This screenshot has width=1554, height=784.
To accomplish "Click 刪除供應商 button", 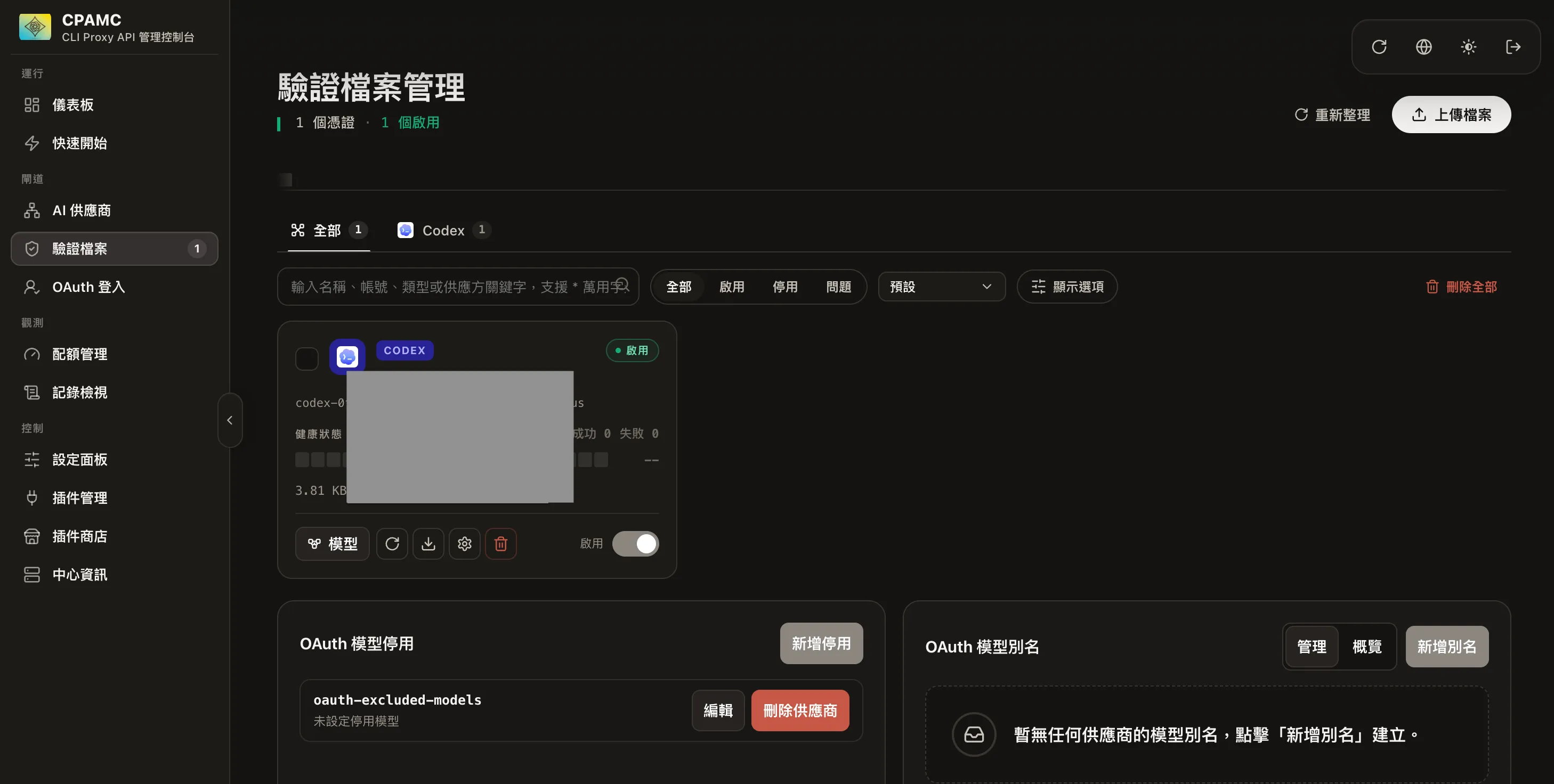I will point(800,711).
